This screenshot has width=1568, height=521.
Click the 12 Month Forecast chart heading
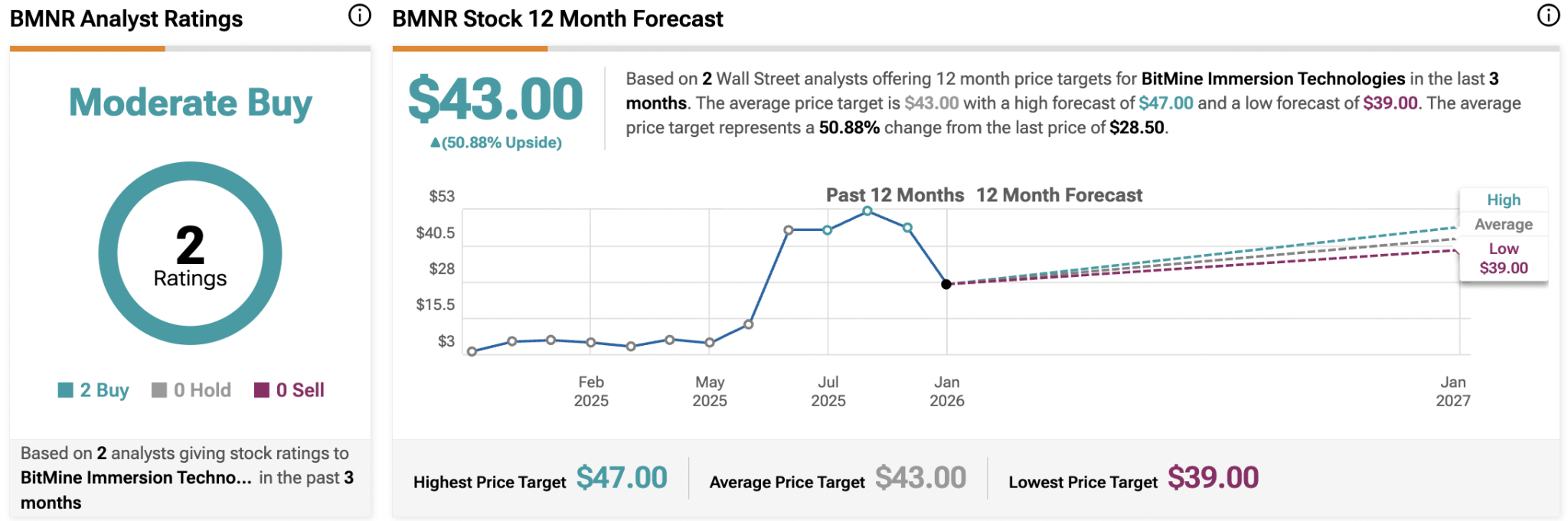(1059, 195)
